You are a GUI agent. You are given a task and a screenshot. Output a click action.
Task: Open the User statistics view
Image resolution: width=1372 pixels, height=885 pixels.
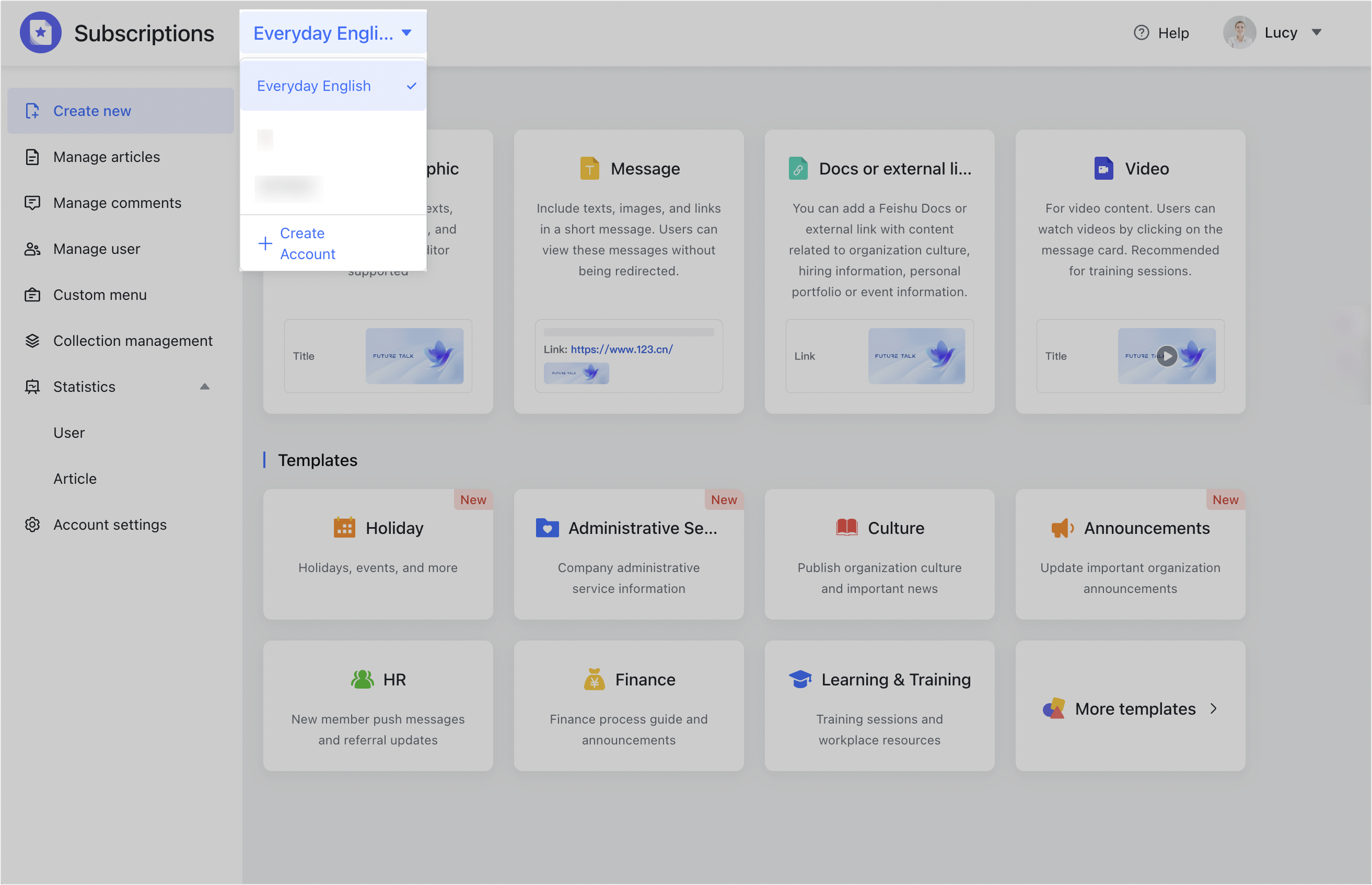coord(68,432)
